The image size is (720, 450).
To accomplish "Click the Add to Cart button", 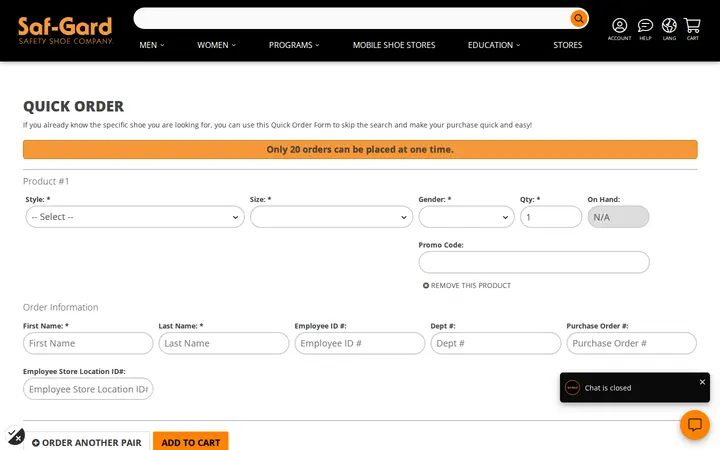I will point(191,442).
